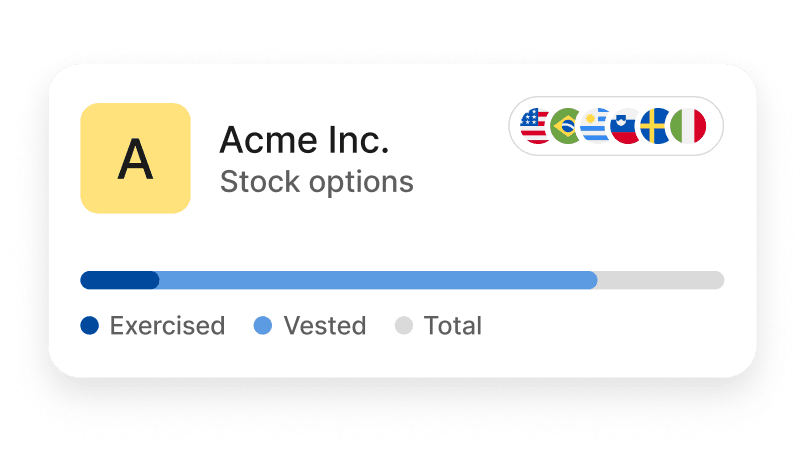This screenshot has height=450, width=805.
Task: Click the Sweden flag icon
Action: tap(656, 126)
